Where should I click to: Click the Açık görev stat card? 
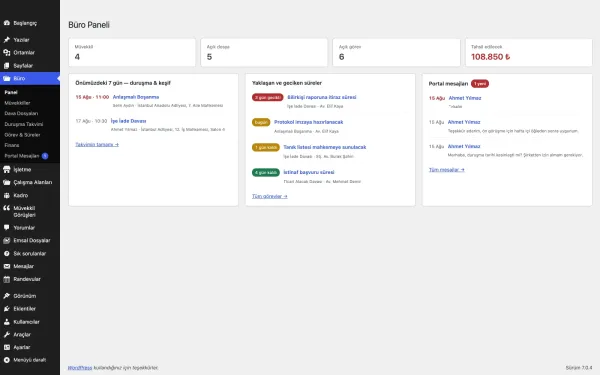point(396,52)
